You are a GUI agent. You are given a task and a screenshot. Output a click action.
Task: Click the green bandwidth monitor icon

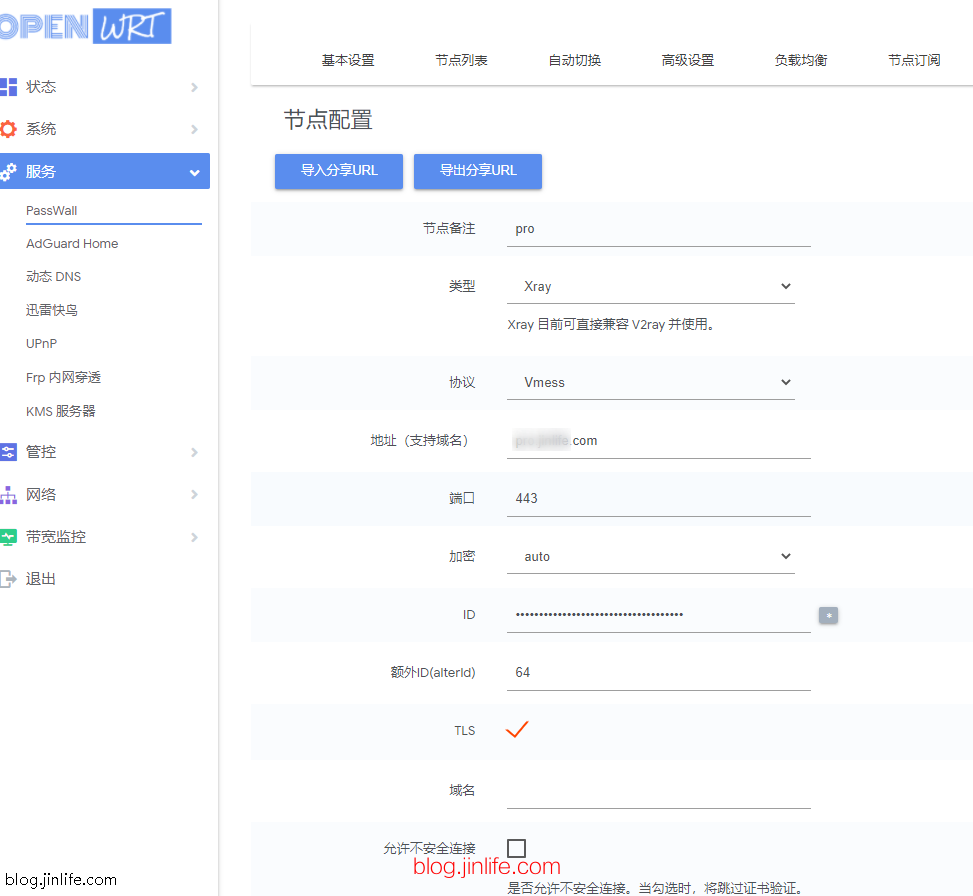point(8,537)
